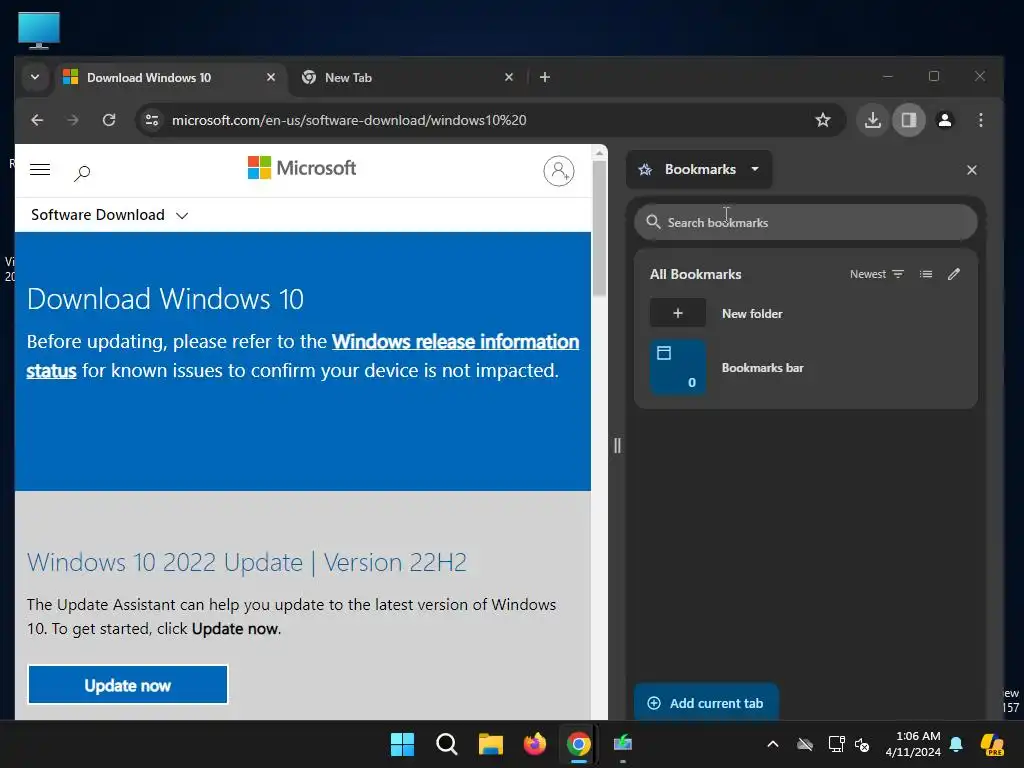Close the New Tab tab
The height and width of the screenshot is (768, 1024).
[x=509, y=77]
